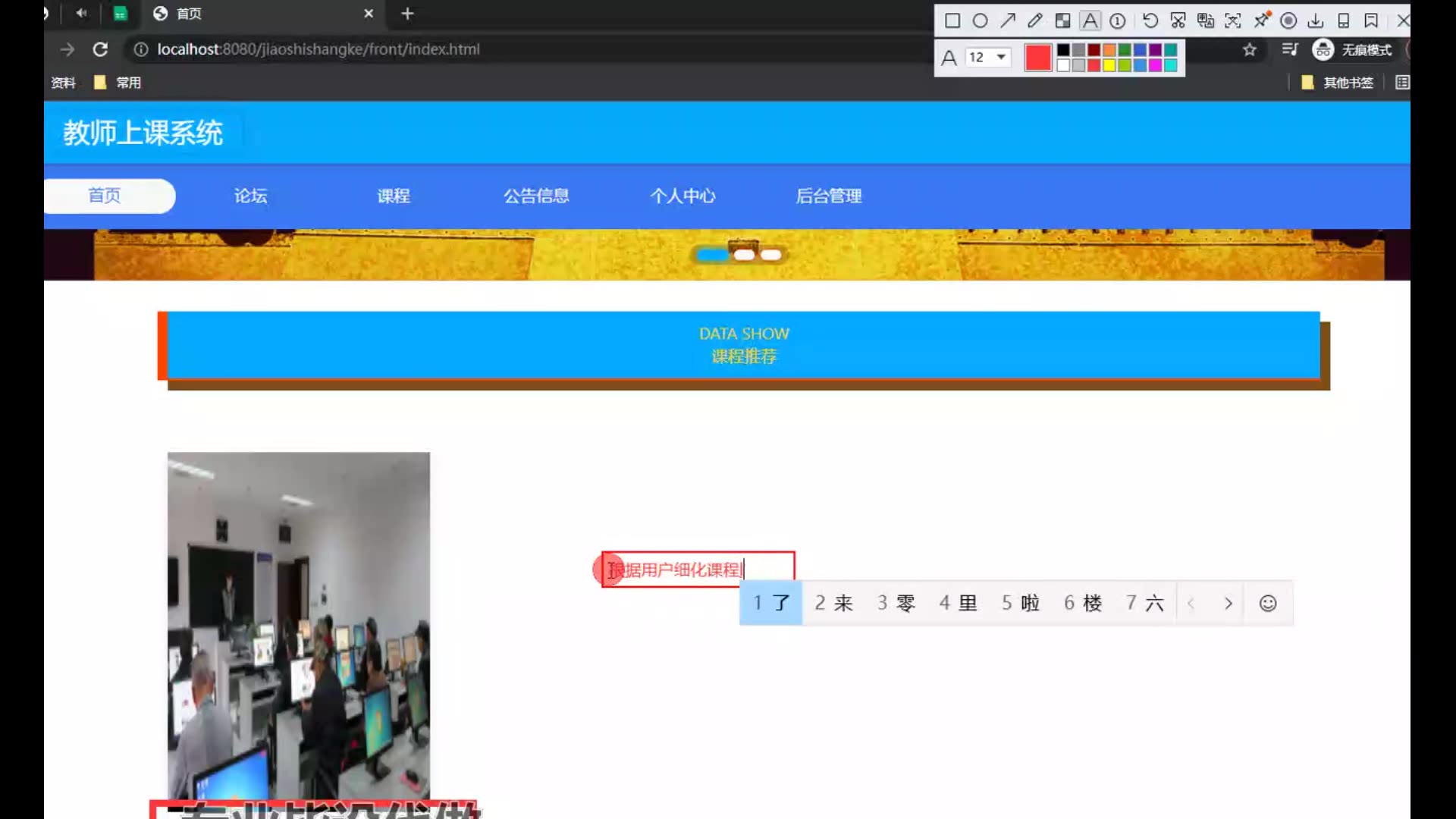Viewport: 1456px width, 819px height.
Task: Click the localhost URL address bar
Action: (318, 49)
